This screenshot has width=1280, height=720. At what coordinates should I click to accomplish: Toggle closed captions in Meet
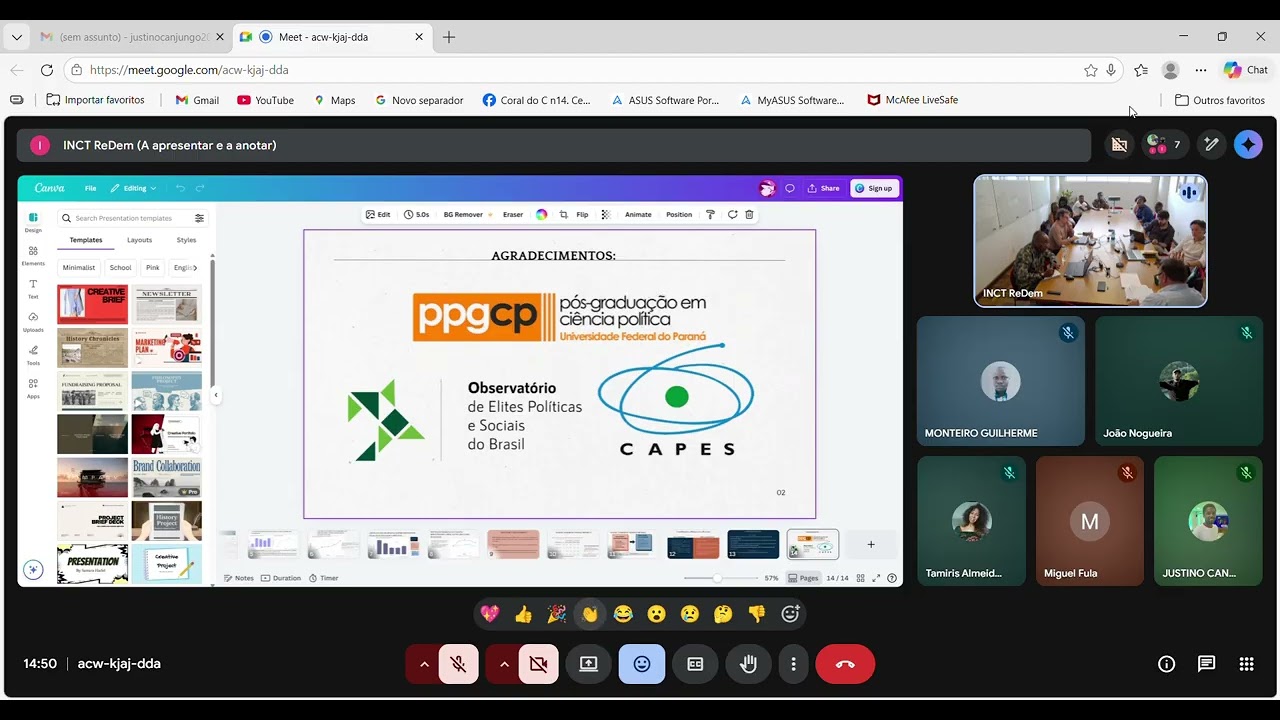pos(695,664)
